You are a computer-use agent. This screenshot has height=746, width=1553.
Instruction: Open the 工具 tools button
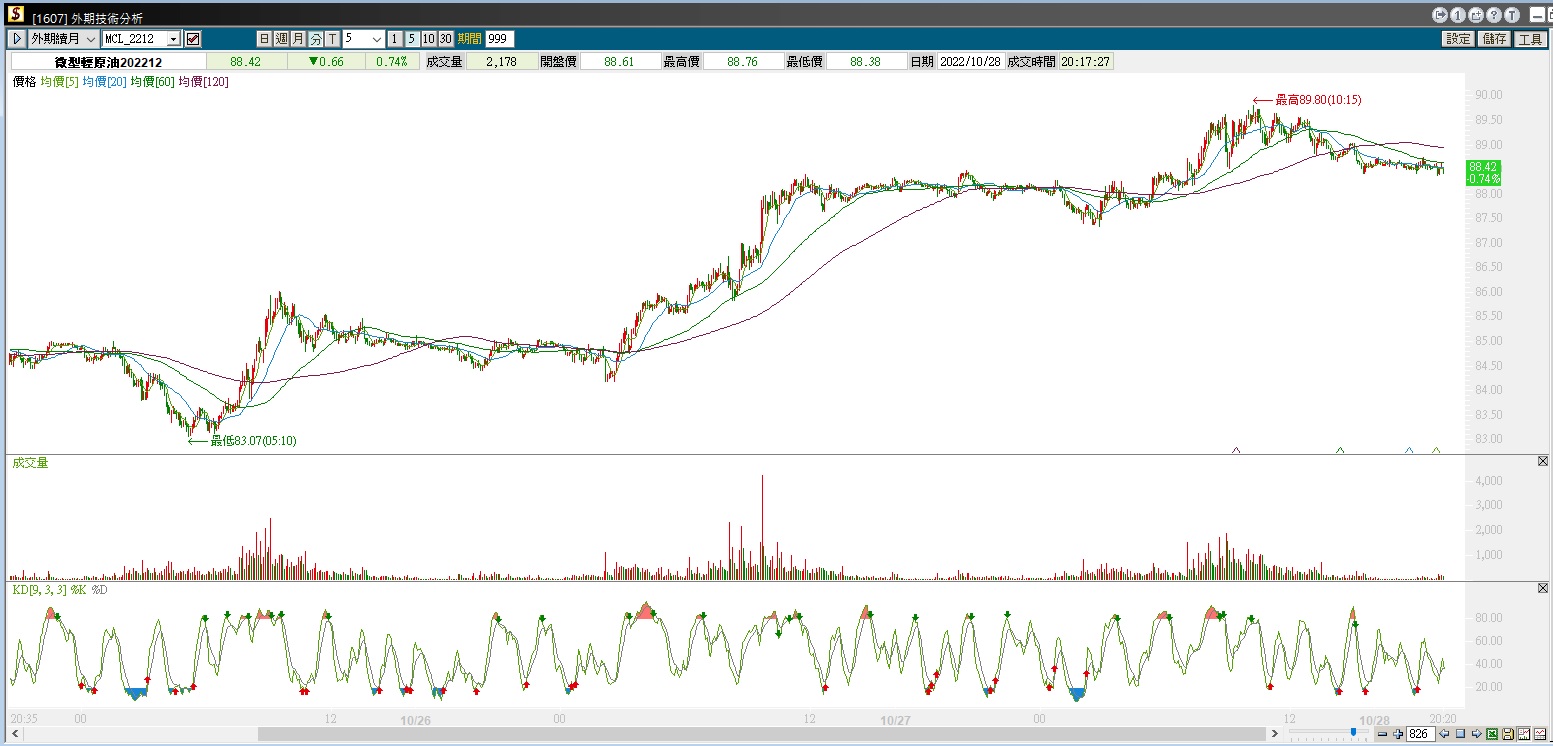(1530, 39)
